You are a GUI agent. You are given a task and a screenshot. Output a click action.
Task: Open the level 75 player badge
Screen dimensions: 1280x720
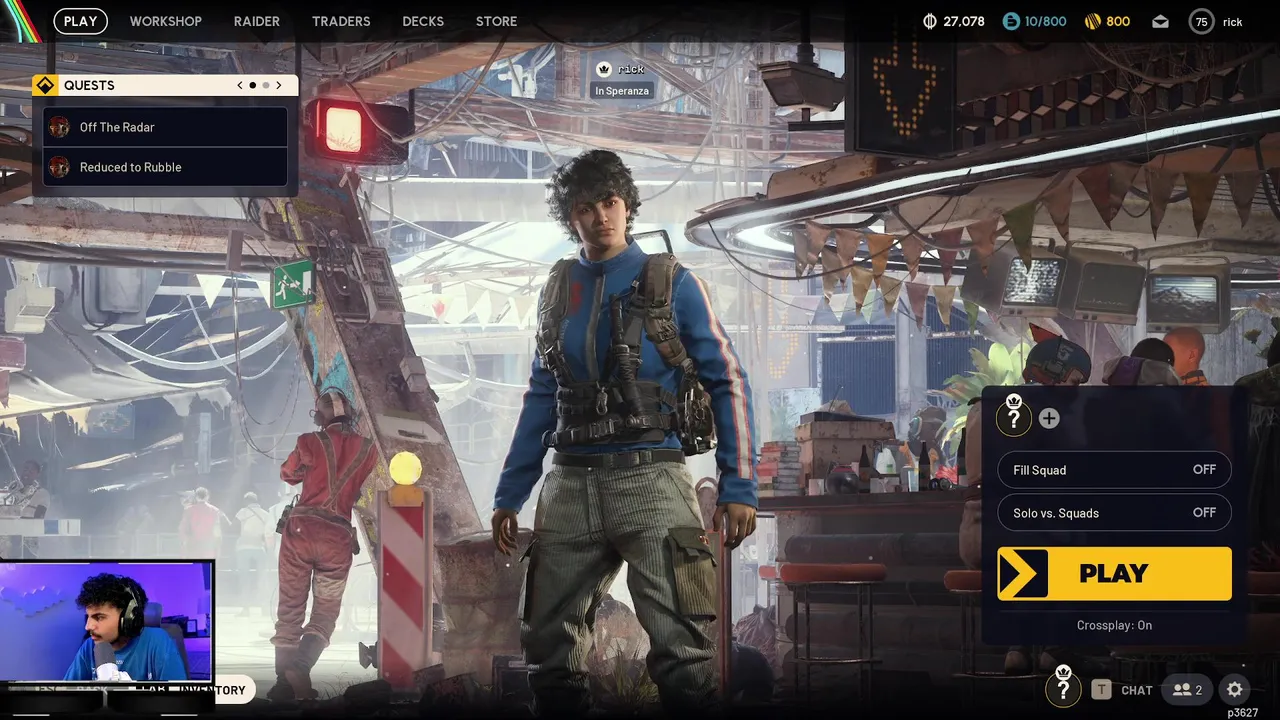pos(1201,22)
